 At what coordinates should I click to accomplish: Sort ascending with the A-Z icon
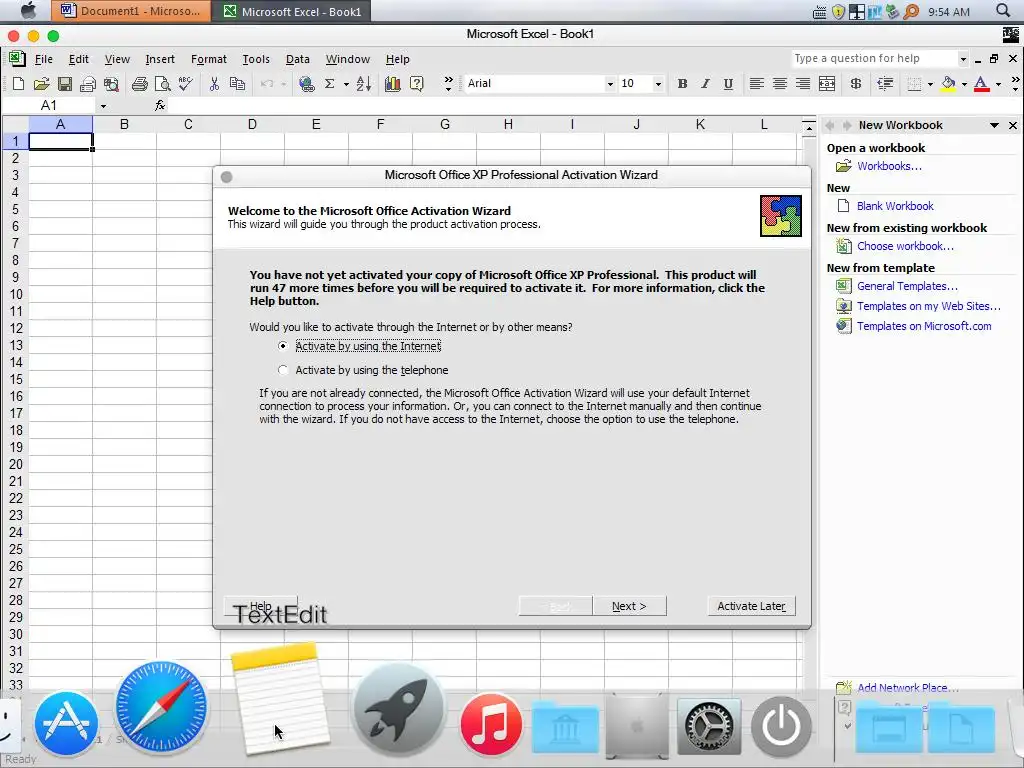[x=364, y=84]
